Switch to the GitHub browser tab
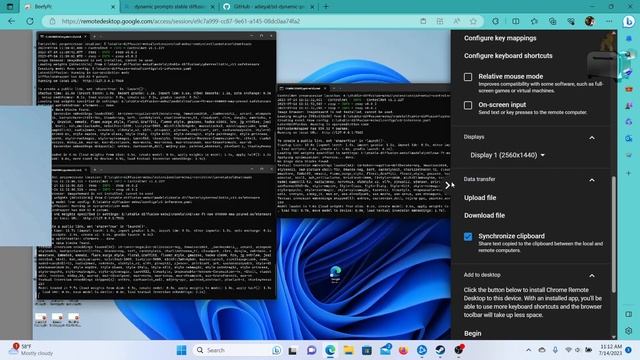640x360 pixels. pos(269,7)
